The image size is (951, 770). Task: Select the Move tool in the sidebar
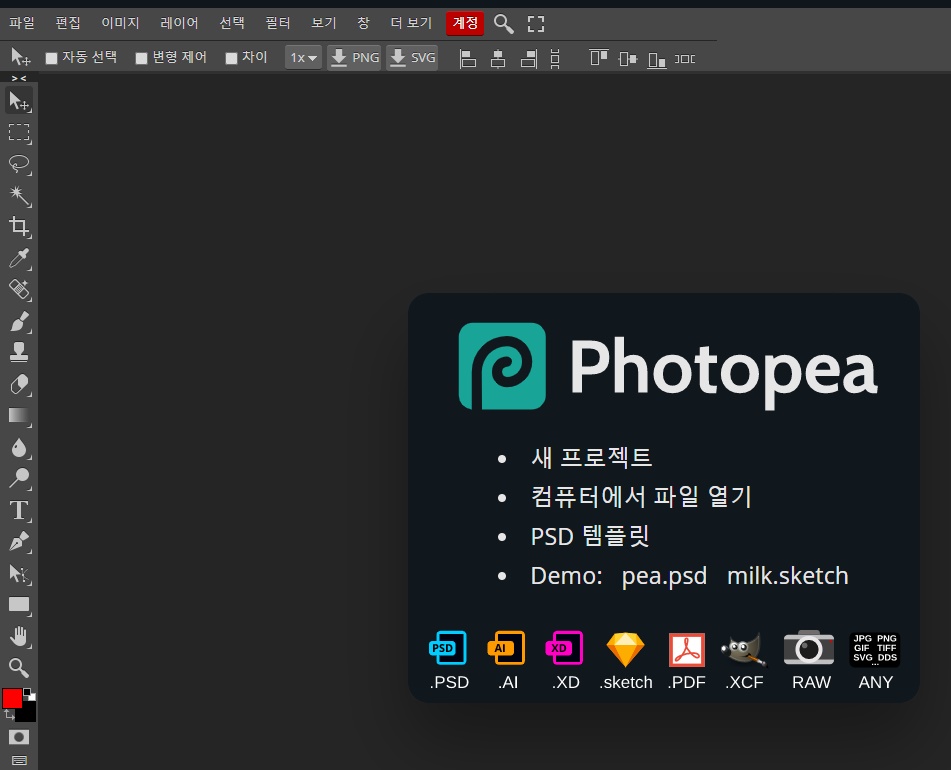tap(19, 101)
